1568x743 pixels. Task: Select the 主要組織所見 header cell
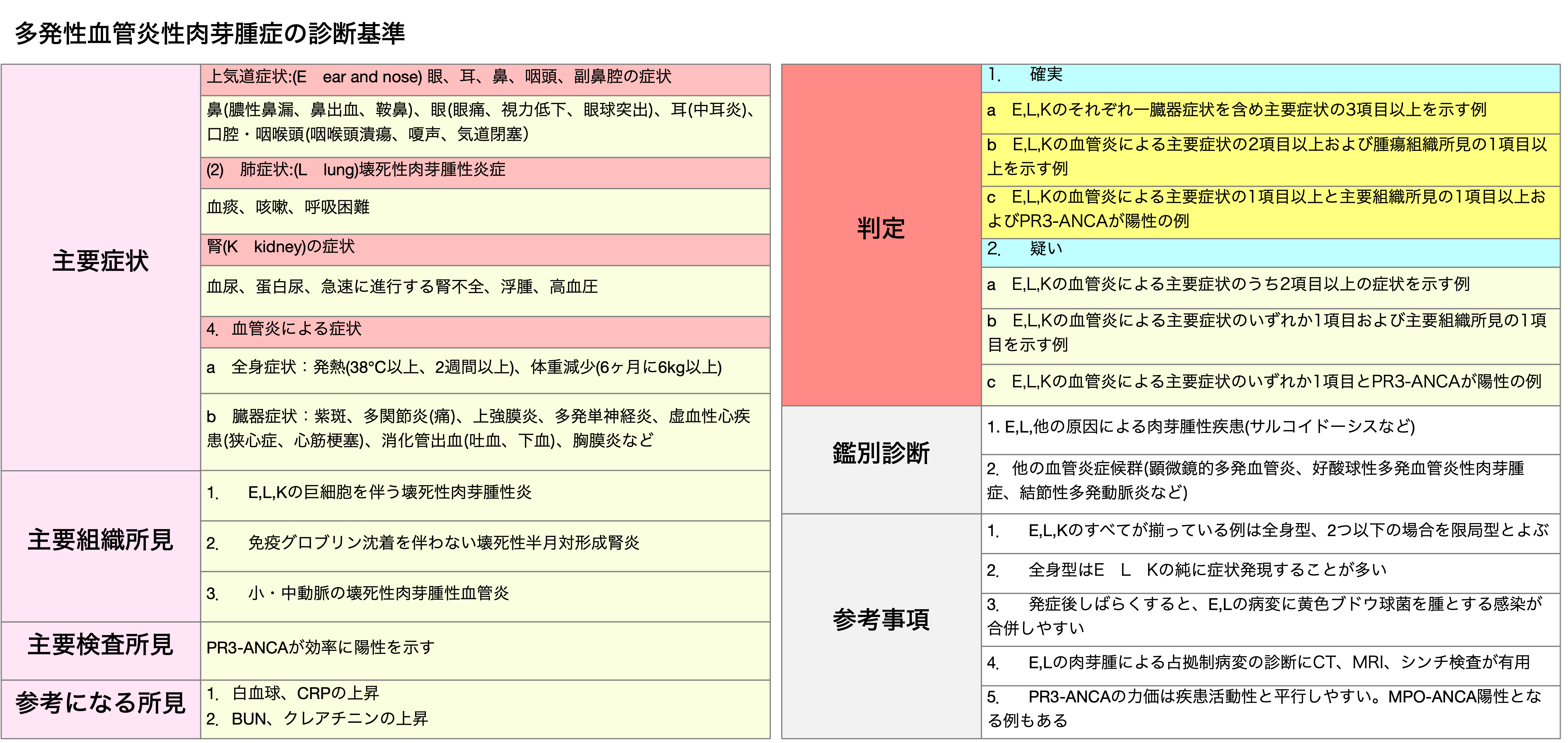click(101, 546)
